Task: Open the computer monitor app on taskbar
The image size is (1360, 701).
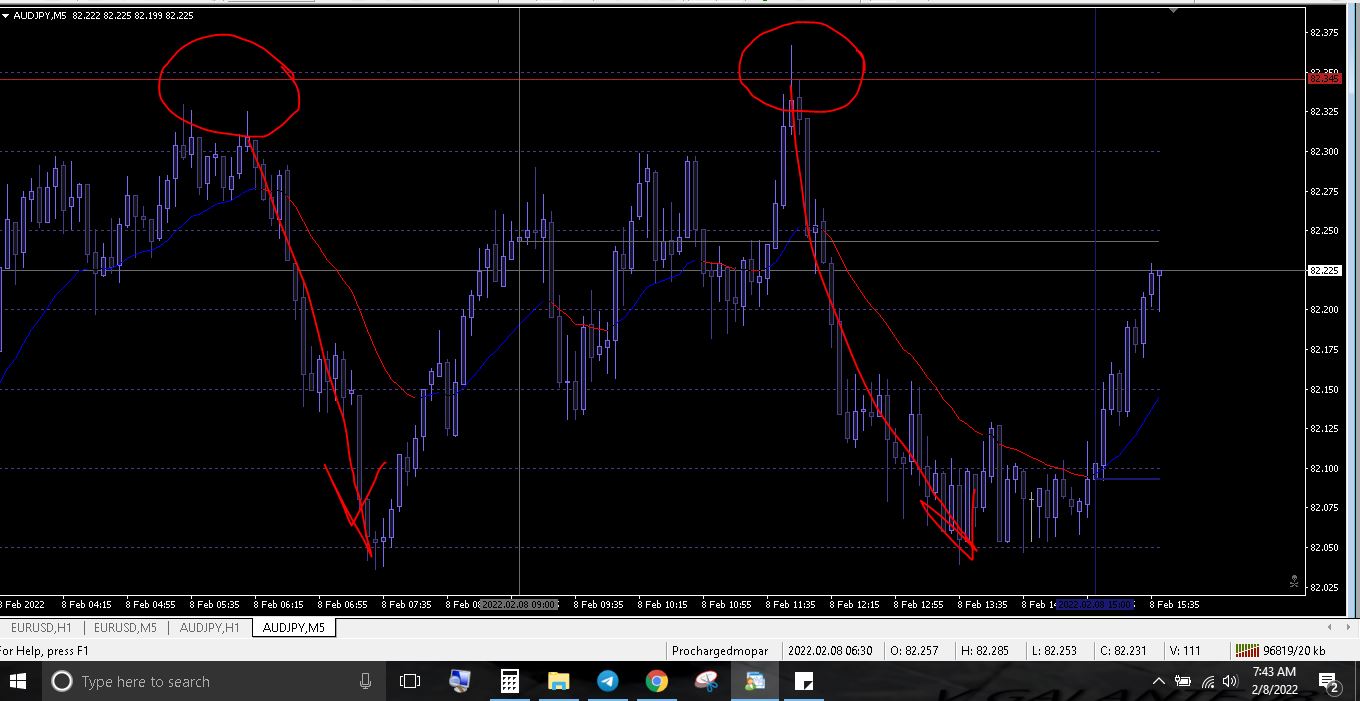Action: click(x=460, y=681)
